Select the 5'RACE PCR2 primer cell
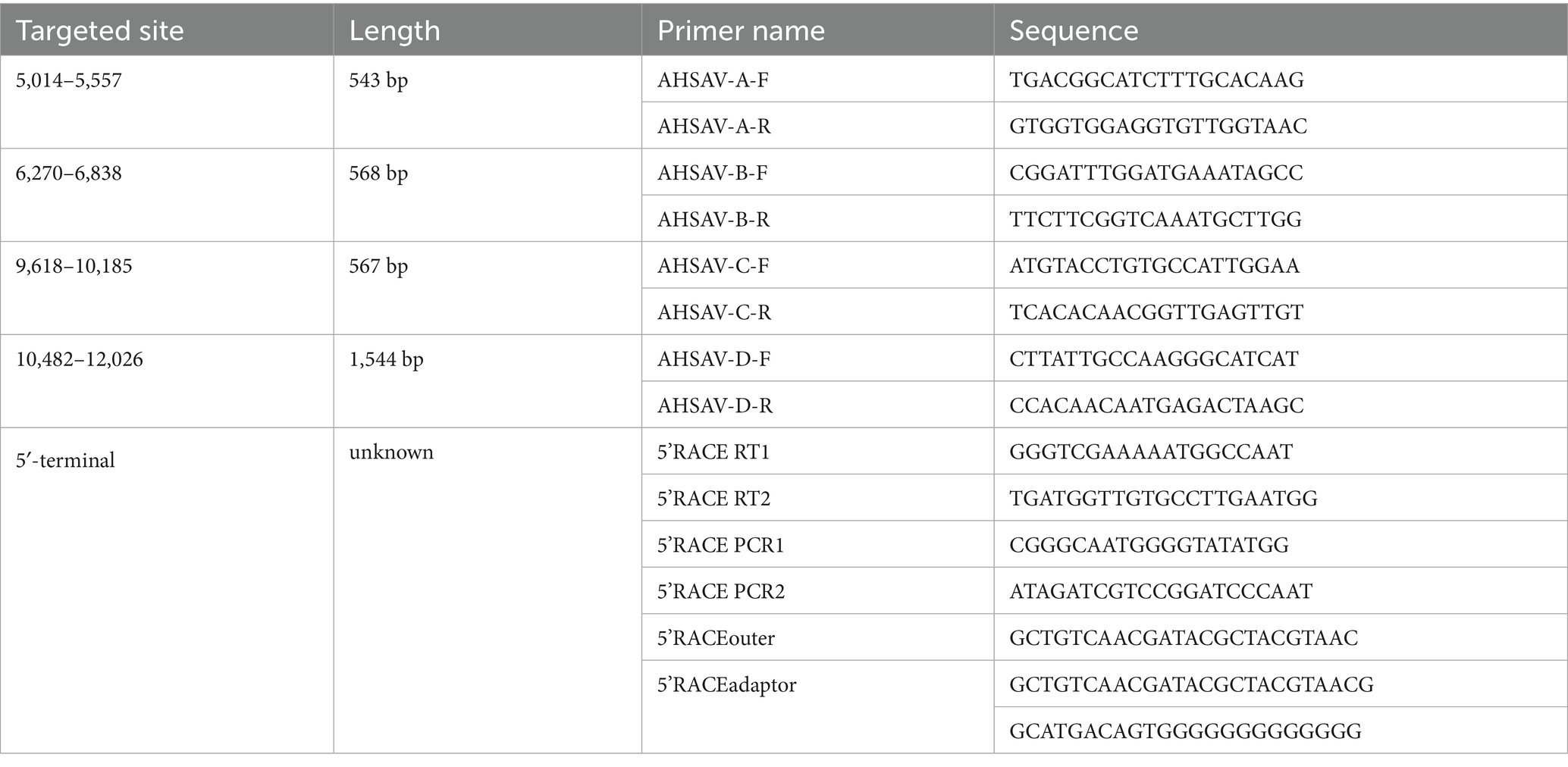Viewport: 1568px width, 767px height. [817, 591]
